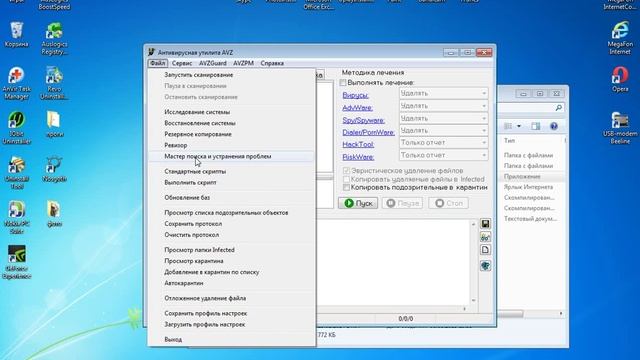Open the Spy/Spyware action dropdown
The image size is (640, 360).
point(443,118)
